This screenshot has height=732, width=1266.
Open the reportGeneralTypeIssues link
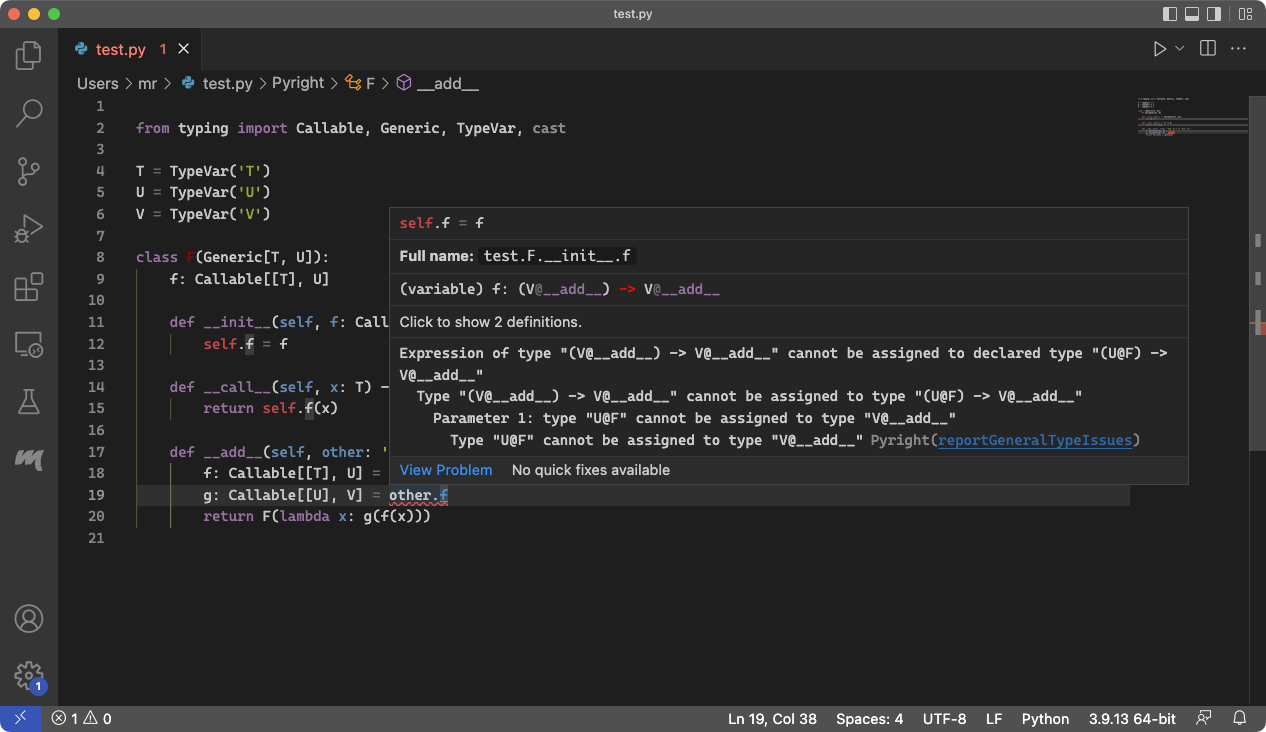click(1034, 440)
